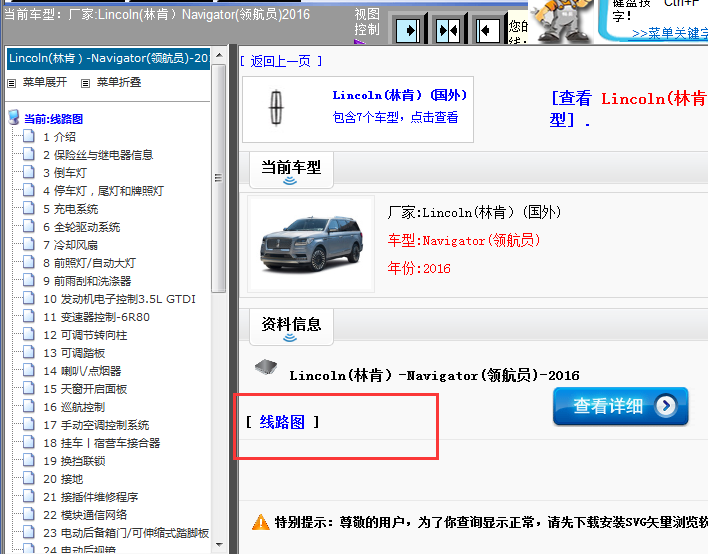Click the page icon for 16 巡航控制

coord(28,406)
